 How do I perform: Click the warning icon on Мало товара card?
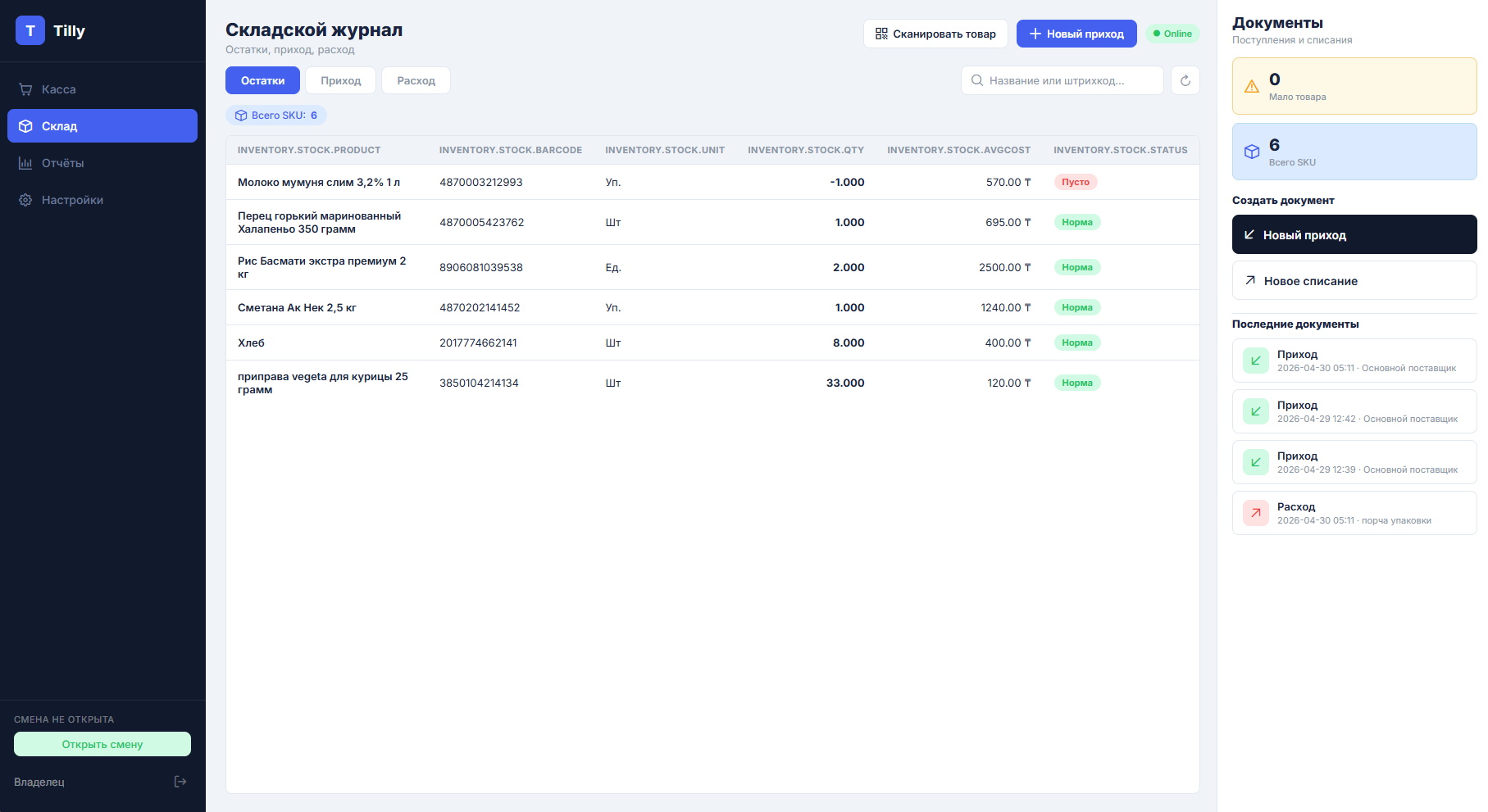click(x=1252, y=87)
